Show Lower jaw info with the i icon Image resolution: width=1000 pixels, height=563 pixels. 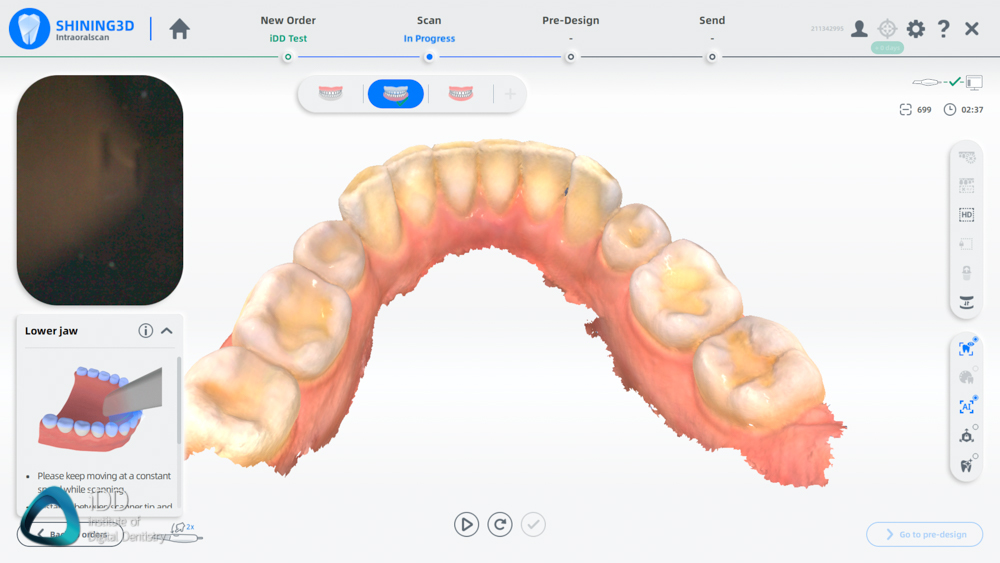click(145, 331)
